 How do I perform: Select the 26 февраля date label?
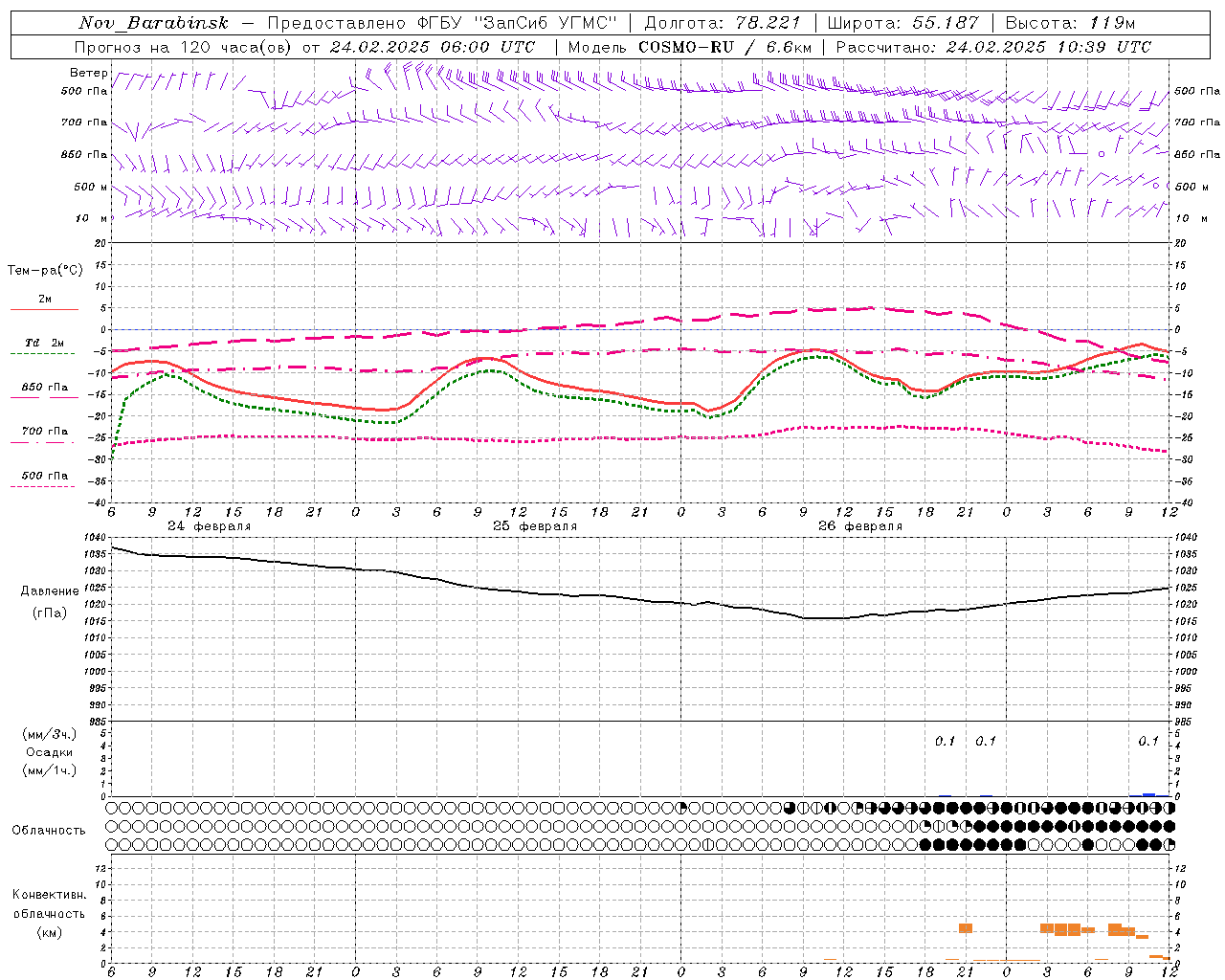(859, 526)
